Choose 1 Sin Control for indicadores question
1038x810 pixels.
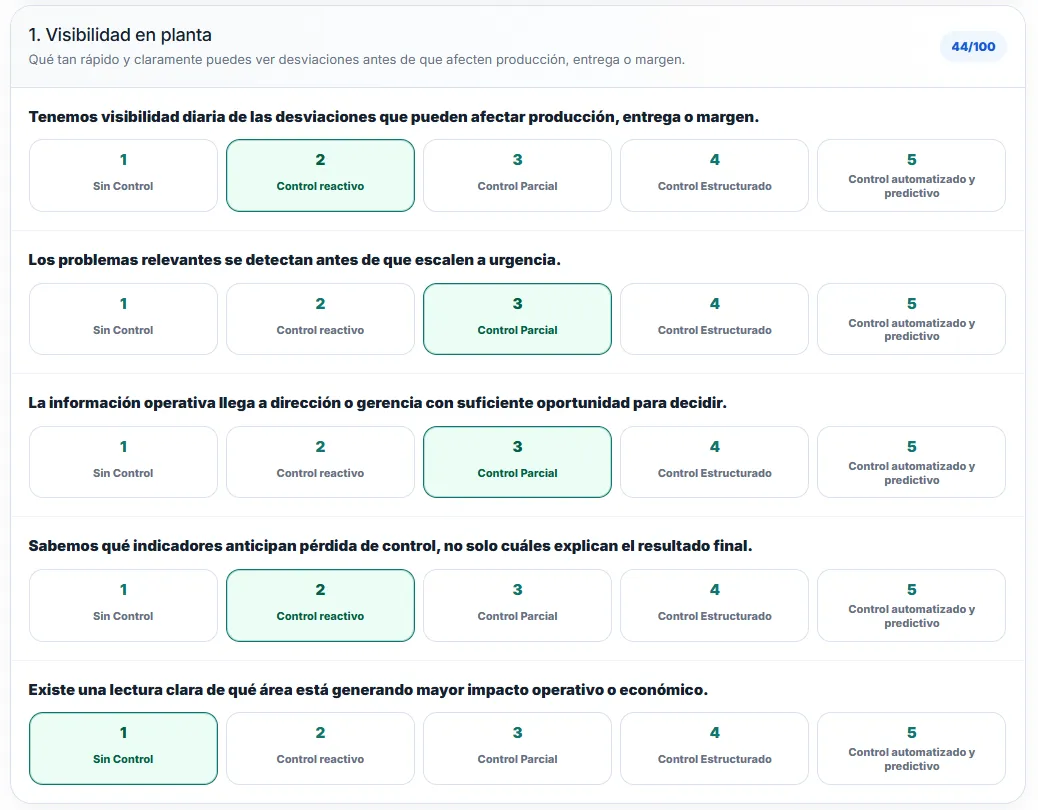tap(123, 606)
